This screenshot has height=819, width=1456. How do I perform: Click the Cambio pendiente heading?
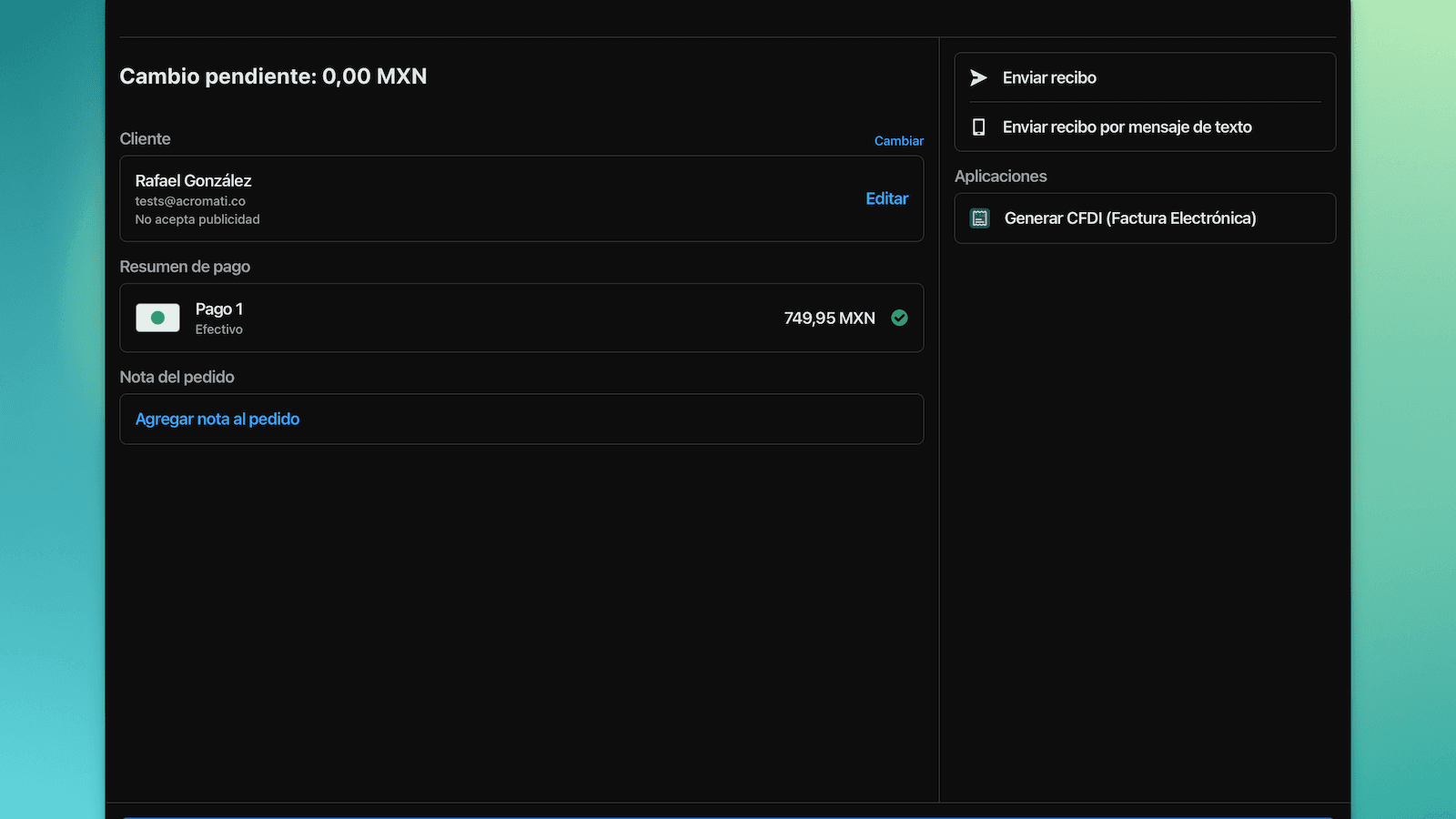tap(273, 76)
